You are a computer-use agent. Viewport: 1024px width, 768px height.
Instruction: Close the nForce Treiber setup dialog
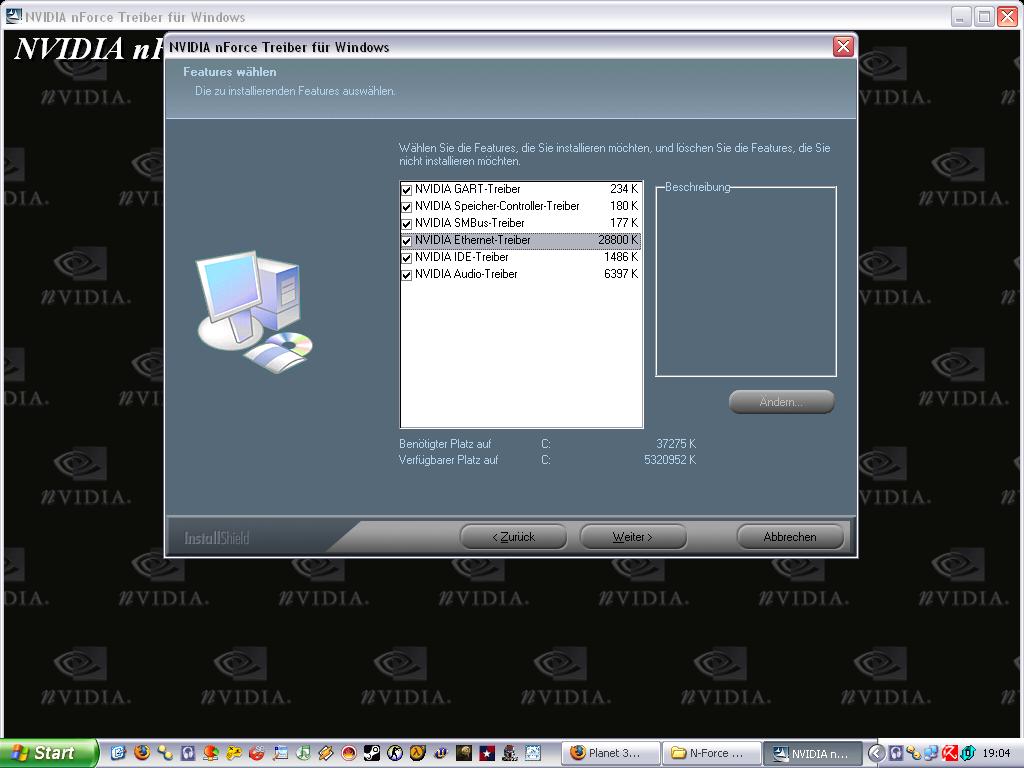[x=843, y=46]
